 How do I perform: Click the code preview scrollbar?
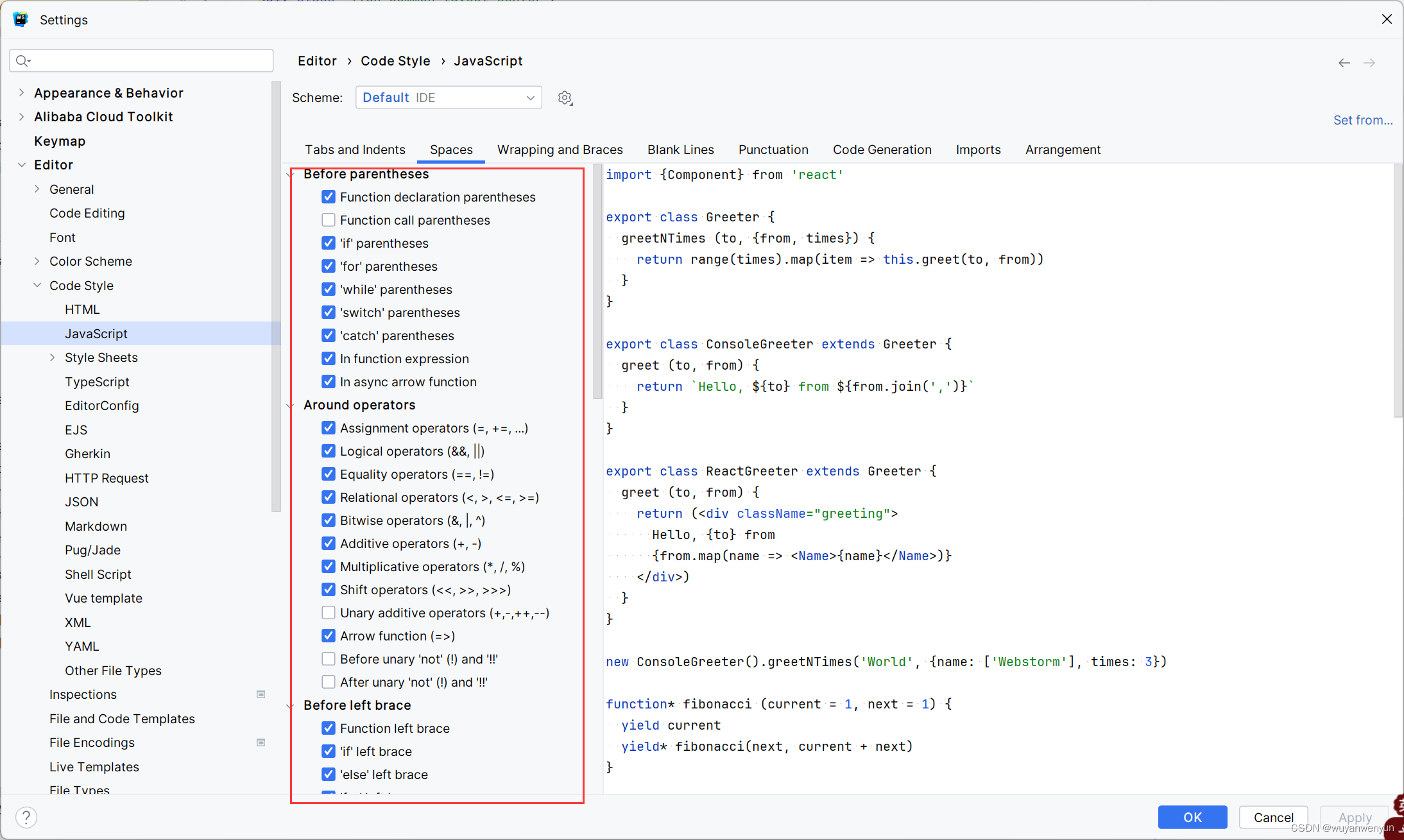click(x=1398, y=292)
